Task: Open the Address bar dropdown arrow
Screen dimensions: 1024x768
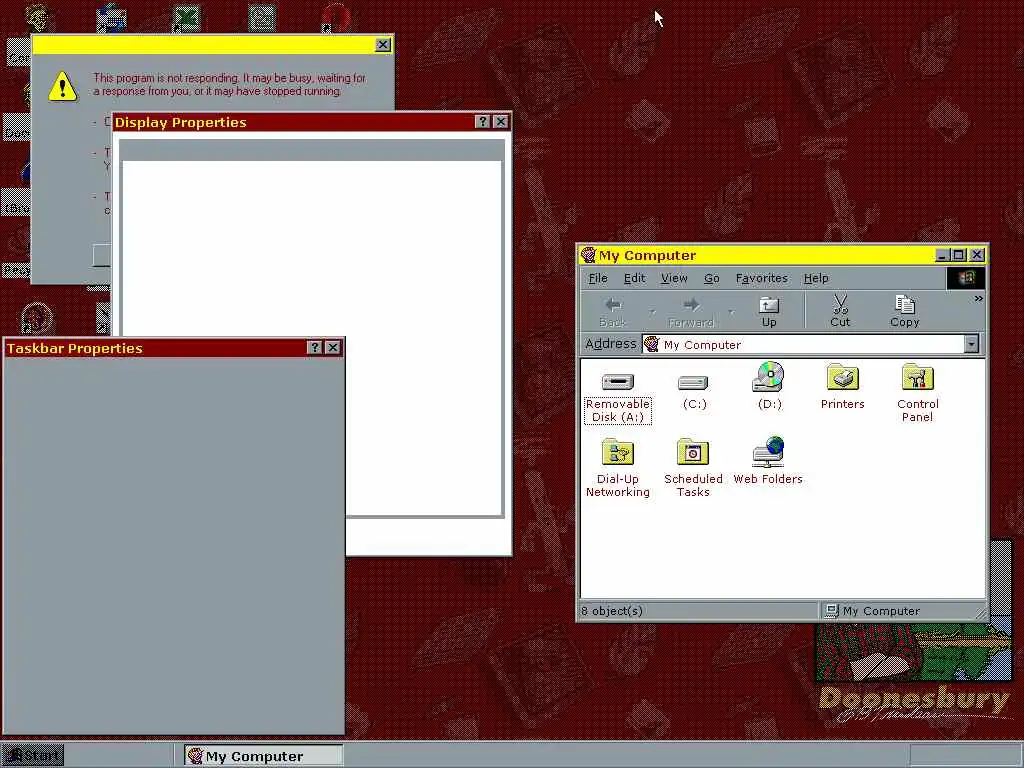Action: coord(971,344)
